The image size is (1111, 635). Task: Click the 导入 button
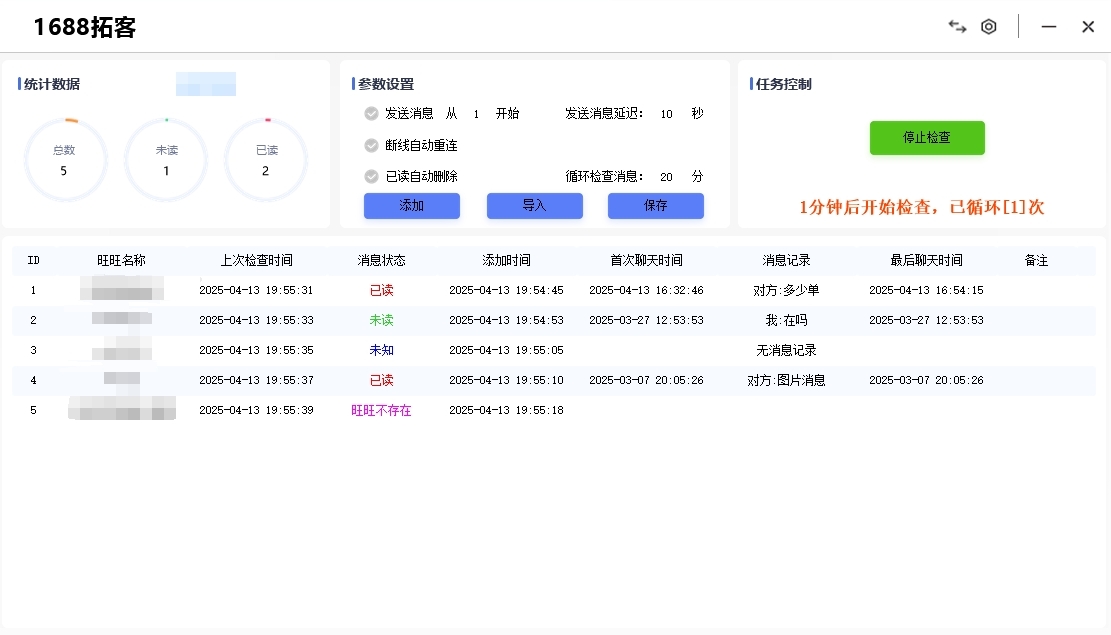pos(534,206)
